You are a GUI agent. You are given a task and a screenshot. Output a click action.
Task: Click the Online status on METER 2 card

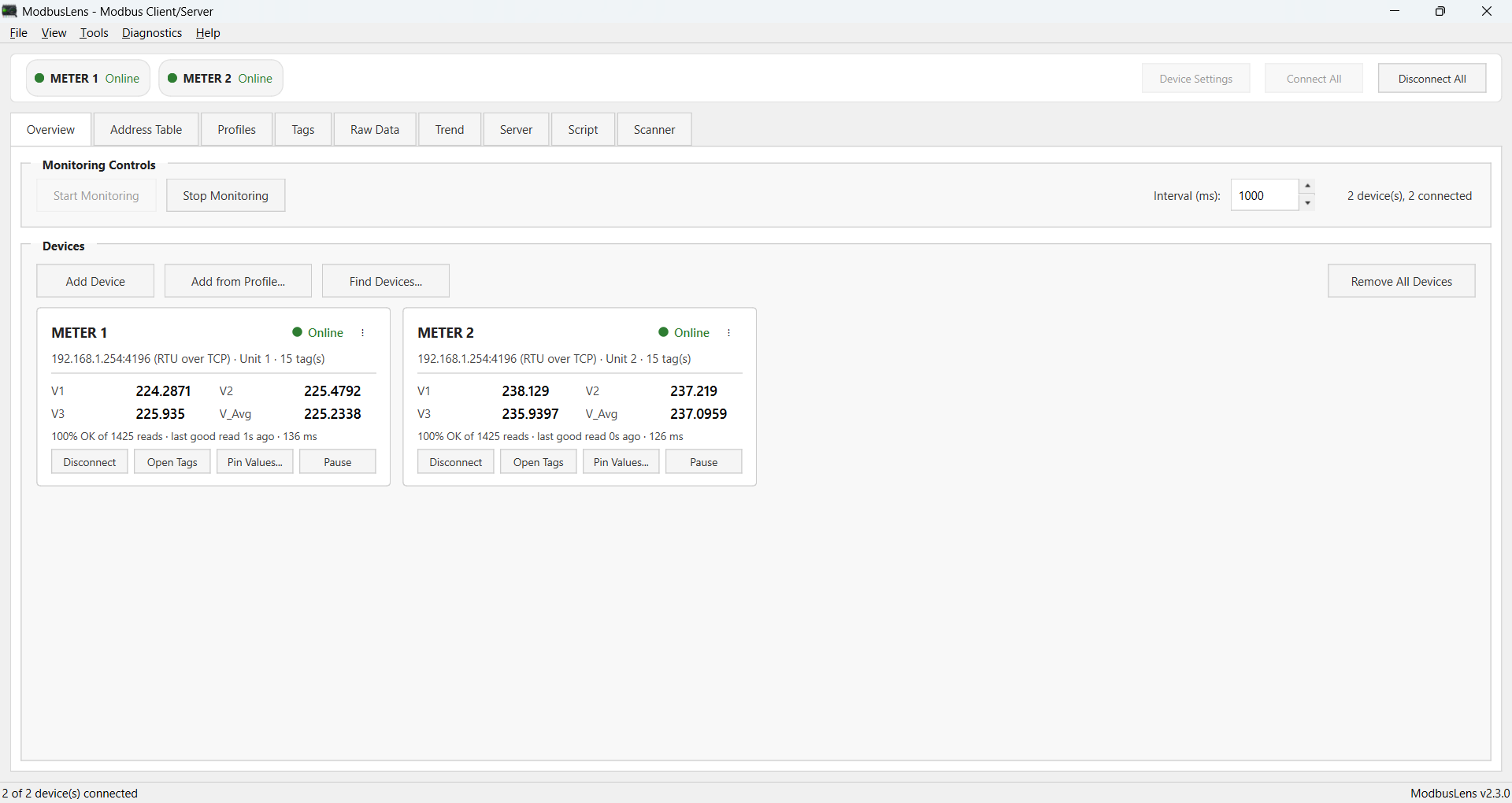click(x=684, y=333)
